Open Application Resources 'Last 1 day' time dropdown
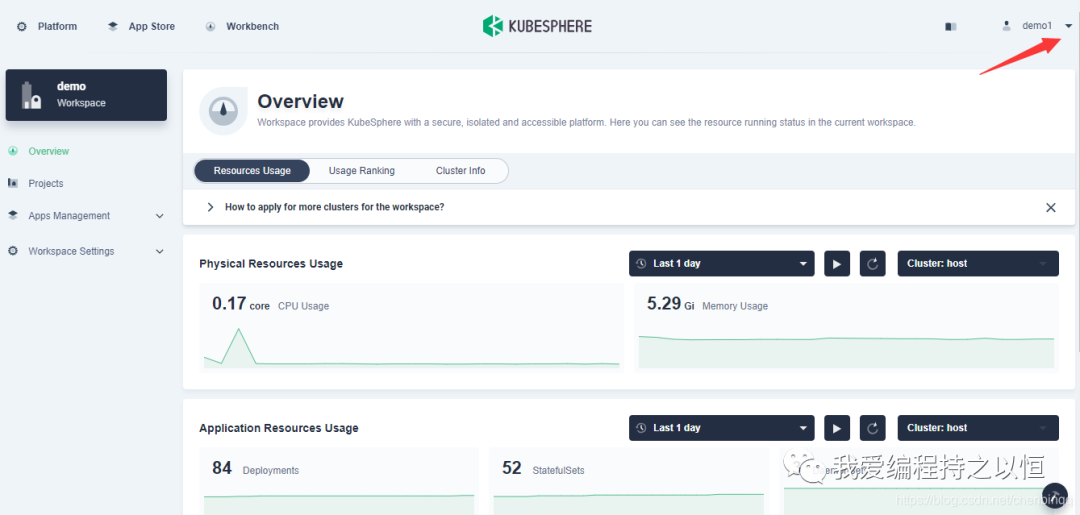 coord(721,428)
